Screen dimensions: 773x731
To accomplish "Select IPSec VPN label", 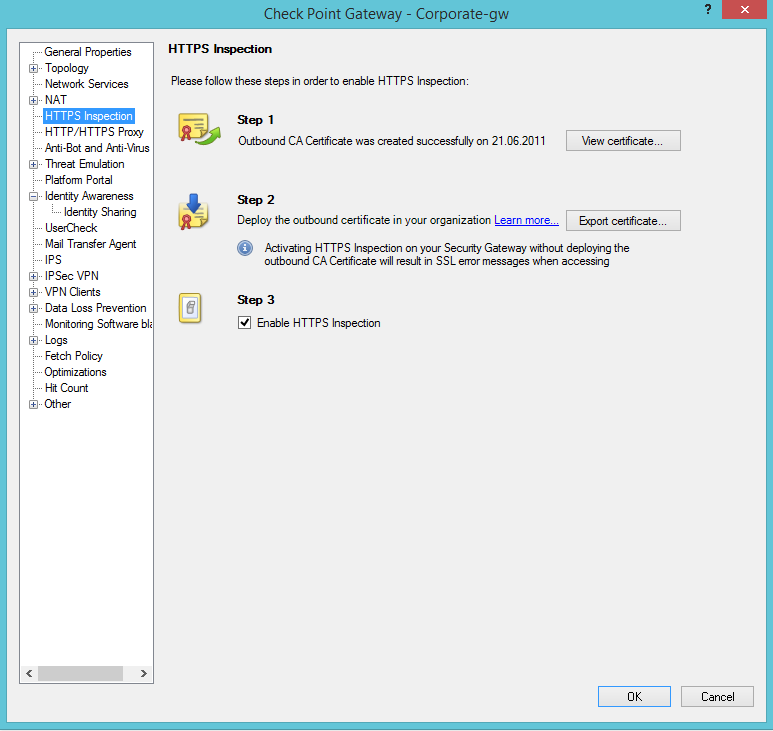I will coord(72,276).
